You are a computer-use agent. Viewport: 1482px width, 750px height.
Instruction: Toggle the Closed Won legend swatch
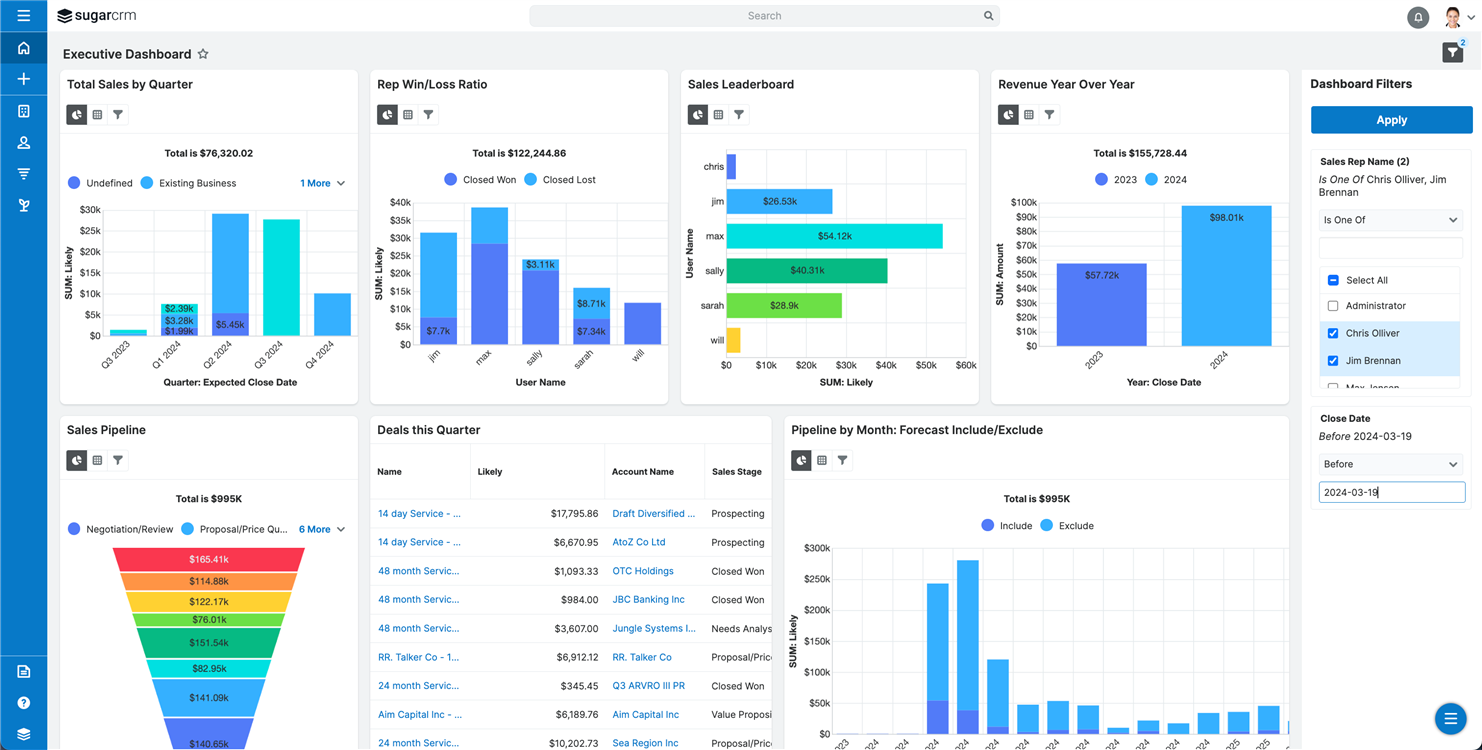(x=451, y=180)
